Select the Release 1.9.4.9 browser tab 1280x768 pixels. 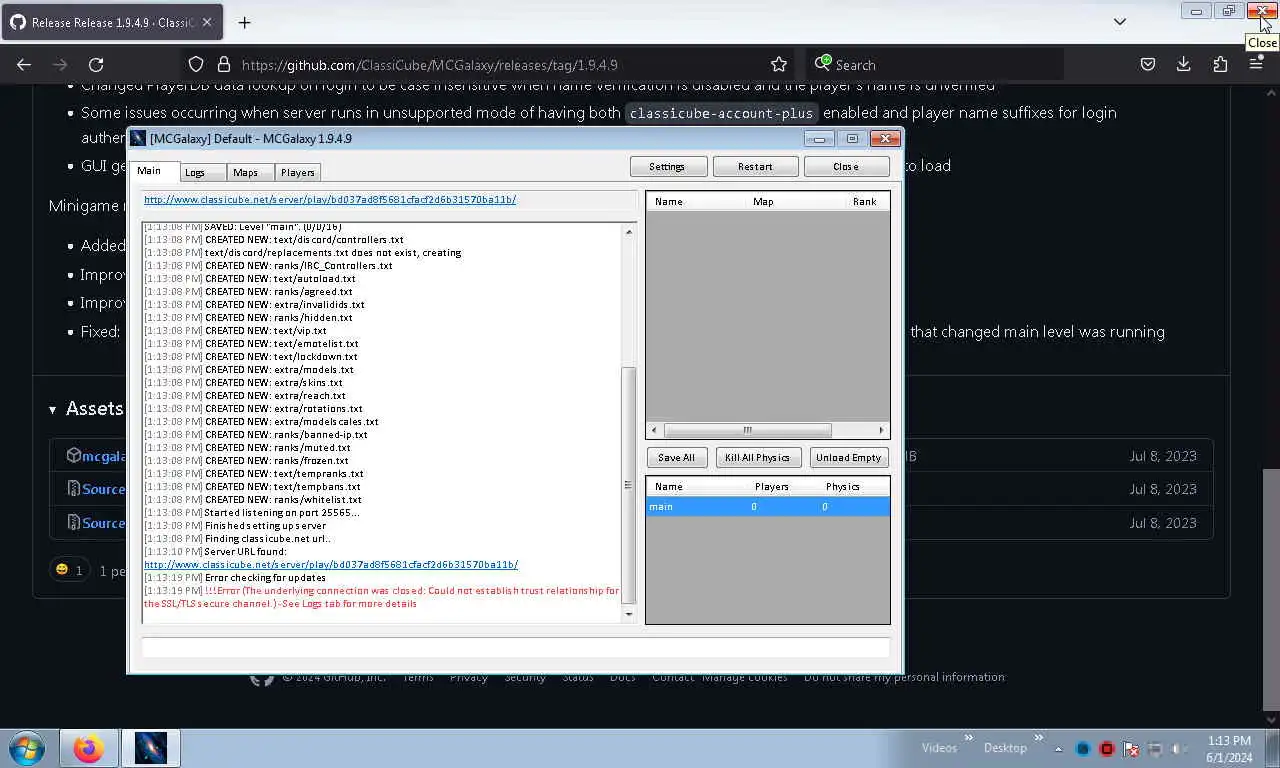point(112,22)
